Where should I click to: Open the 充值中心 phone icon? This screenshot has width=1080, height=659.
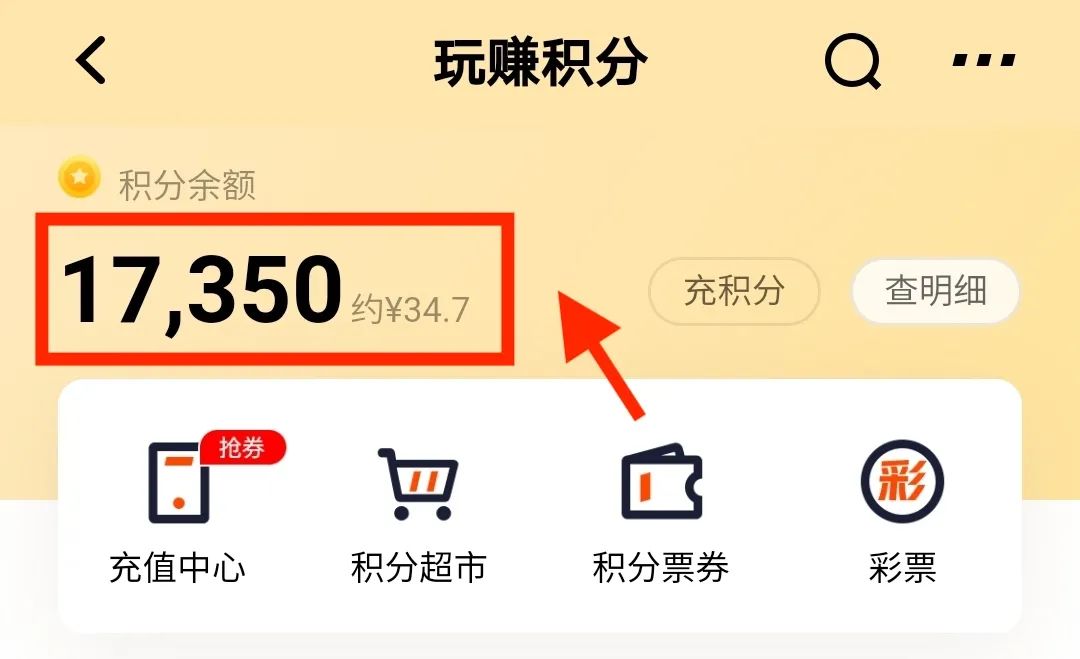(x=179, y=482)
